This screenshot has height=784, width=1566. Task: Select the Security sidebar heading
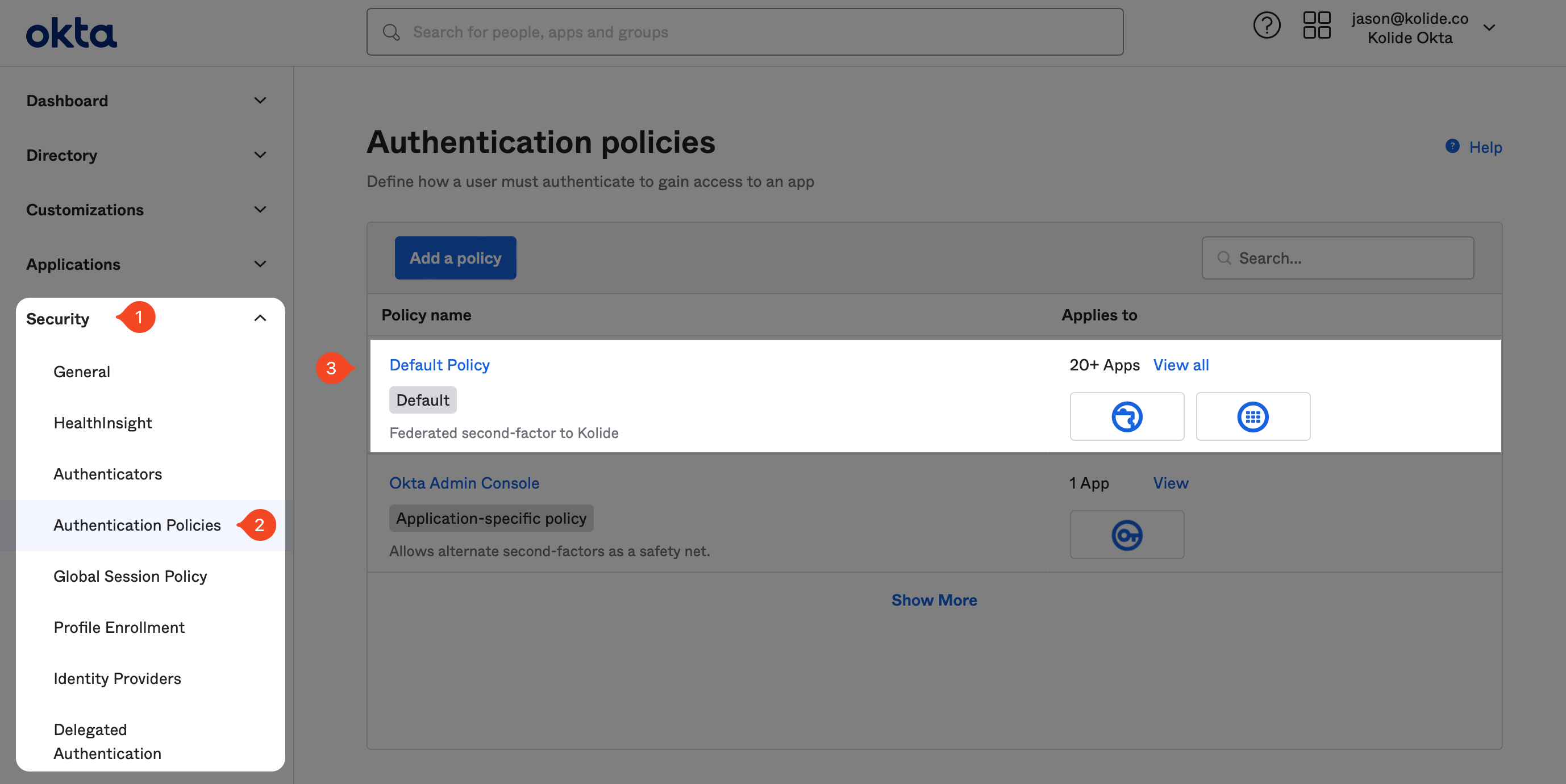click(58, 319)
